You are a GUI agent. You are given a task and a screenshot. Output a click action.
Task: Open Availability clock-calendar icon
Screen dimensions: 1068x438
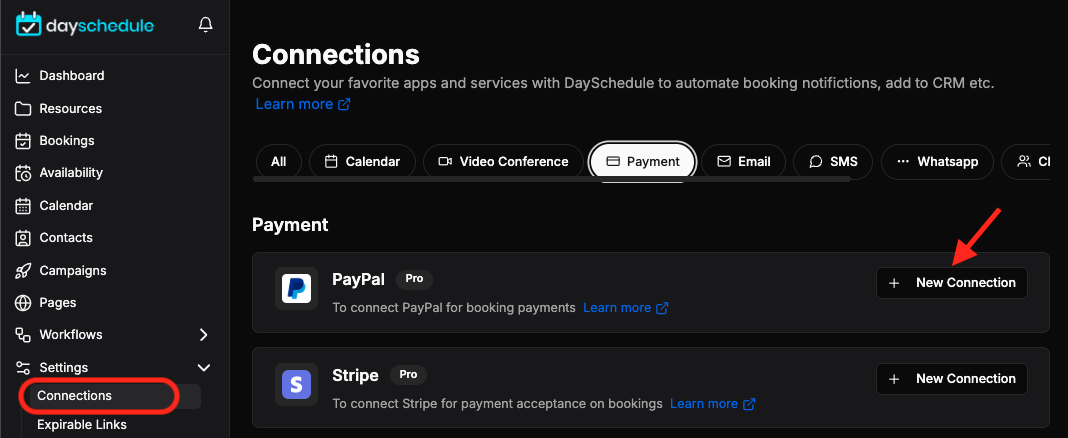point(23,173)
